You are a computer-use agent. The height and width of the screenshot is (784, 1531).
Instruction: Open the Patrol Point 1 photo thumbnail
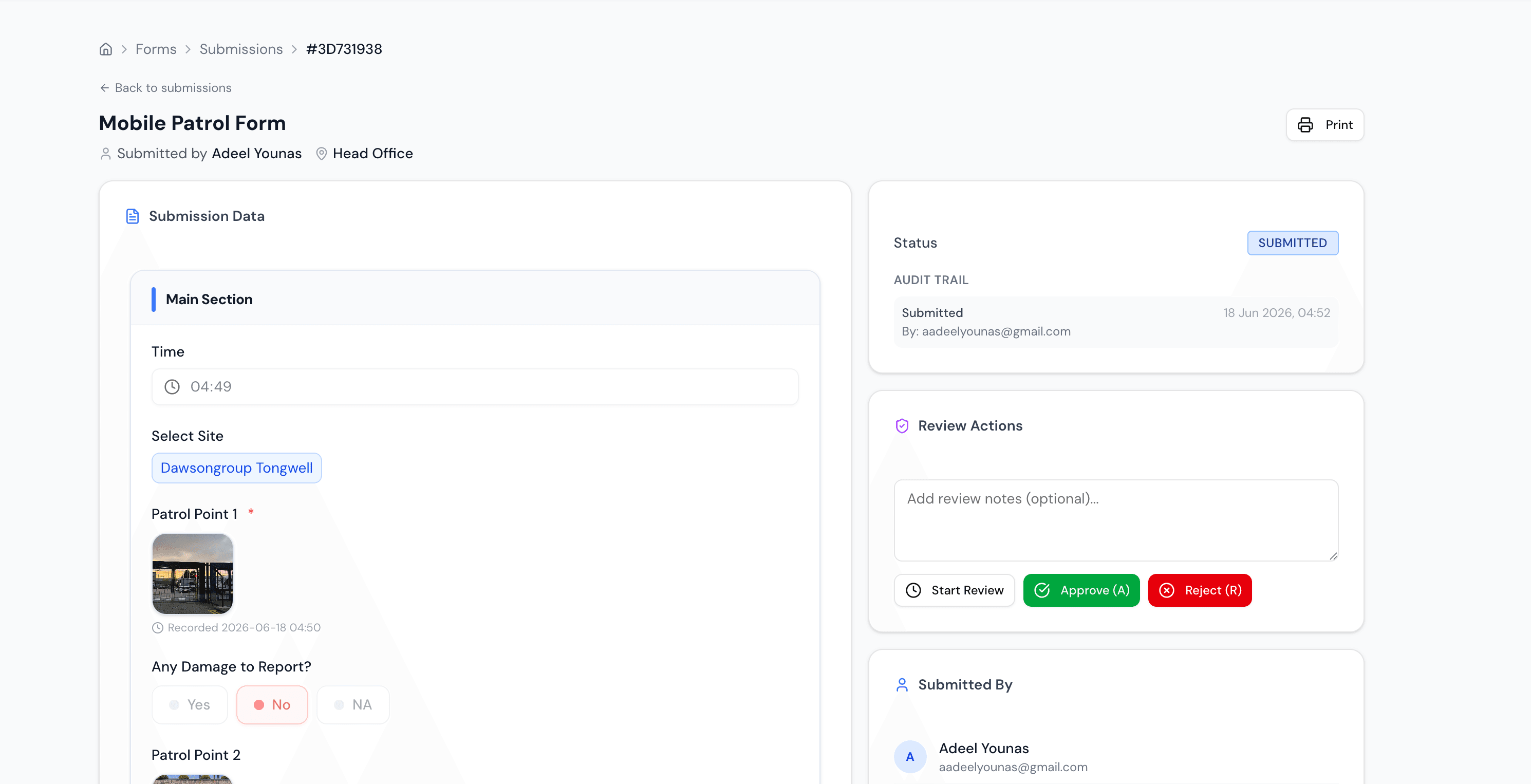[193, 573]
